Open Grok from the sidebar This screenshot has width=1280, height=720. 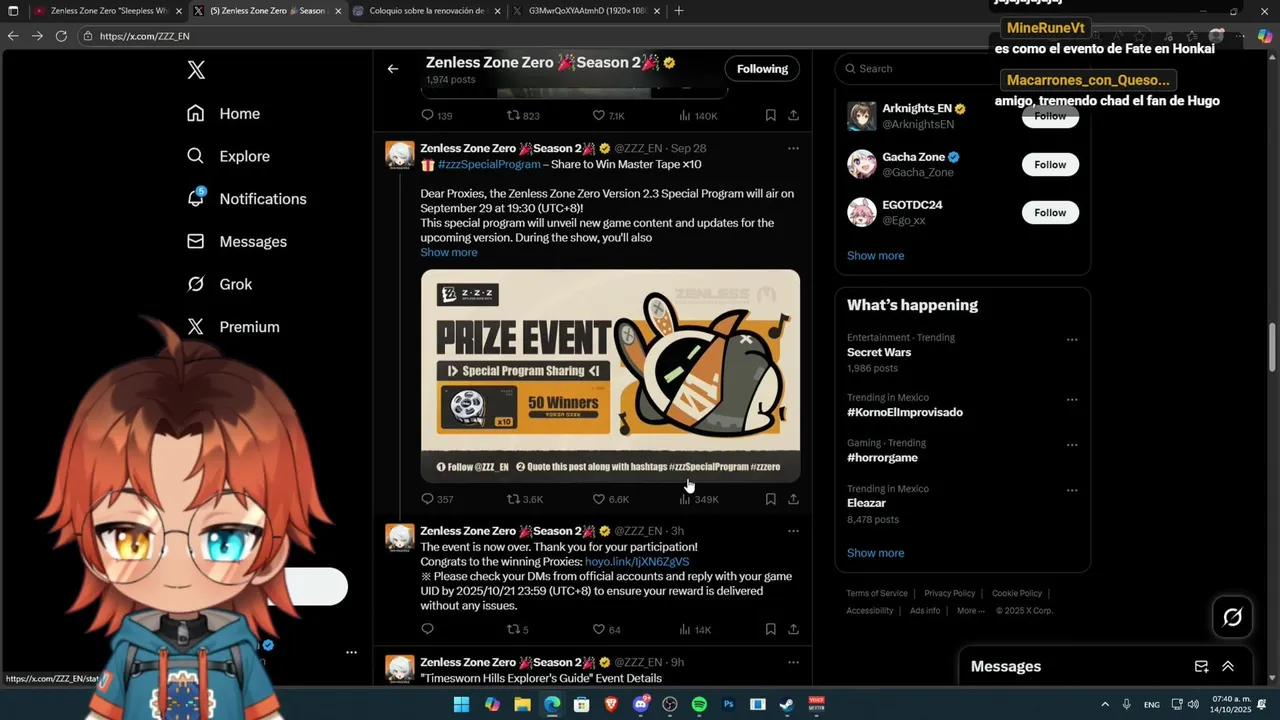220,284
